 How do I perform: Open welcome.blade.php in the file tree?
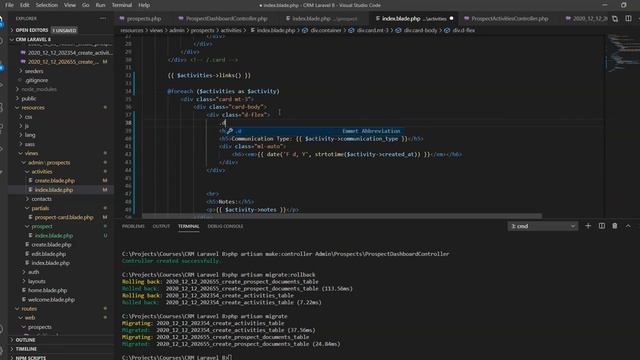(51, 300)
